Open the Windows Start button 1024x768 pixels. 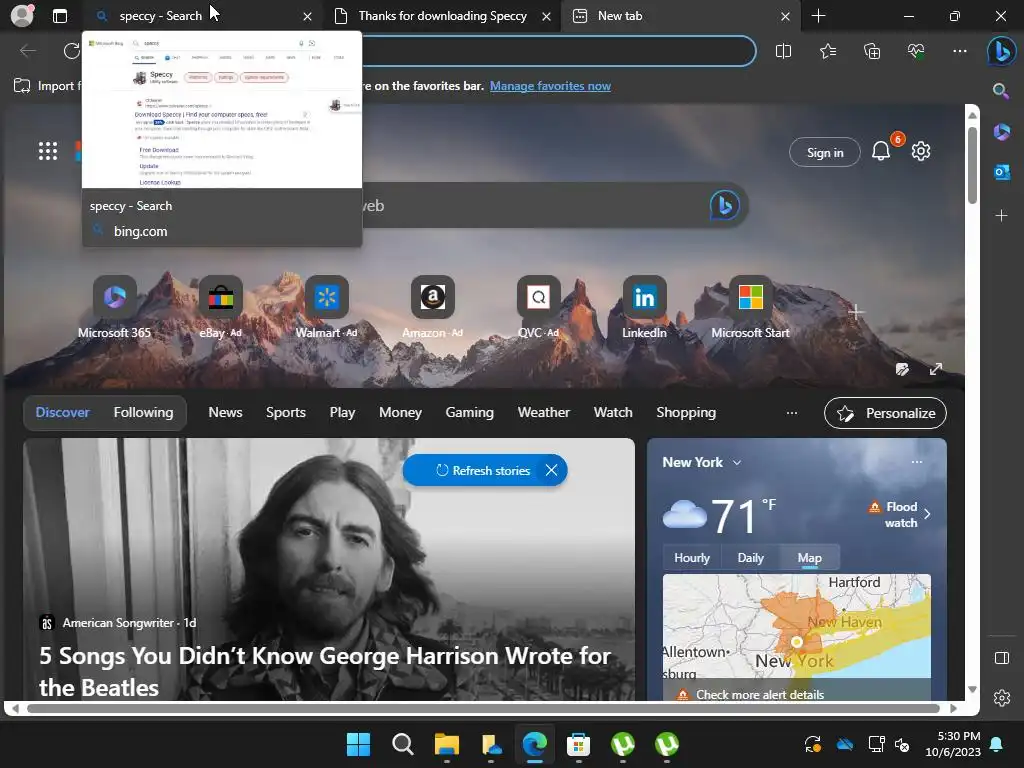point(358,744)
